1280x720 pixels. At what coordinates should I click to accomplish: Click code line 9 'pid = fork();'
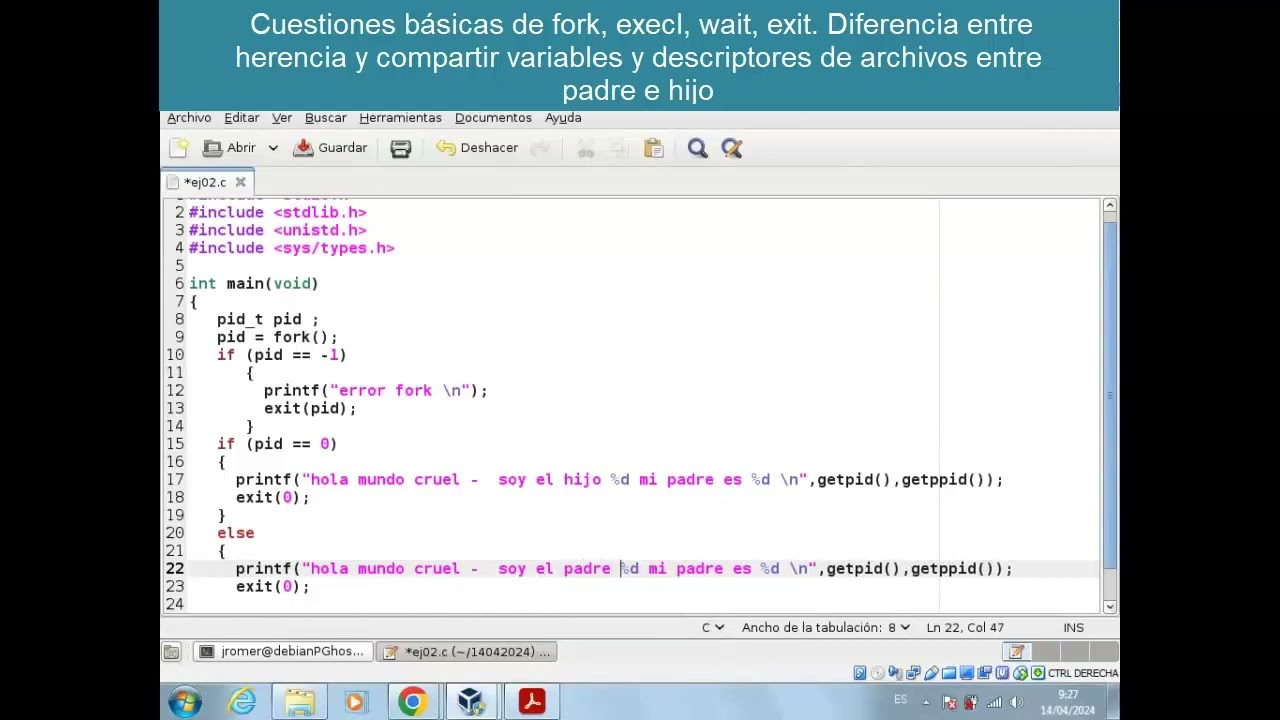tap(277, 337)
